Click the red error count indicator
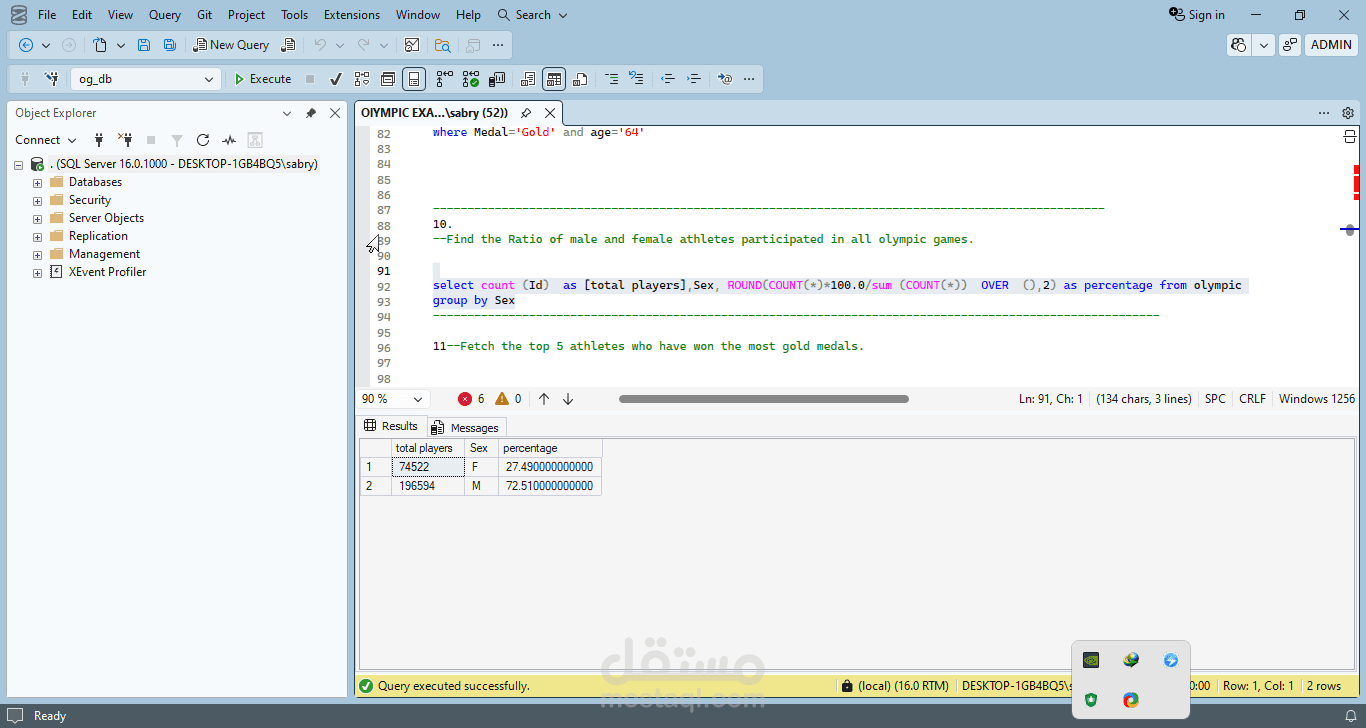Image resolution: width=1366 pixels, height=728 pixels. pos(471,399)
